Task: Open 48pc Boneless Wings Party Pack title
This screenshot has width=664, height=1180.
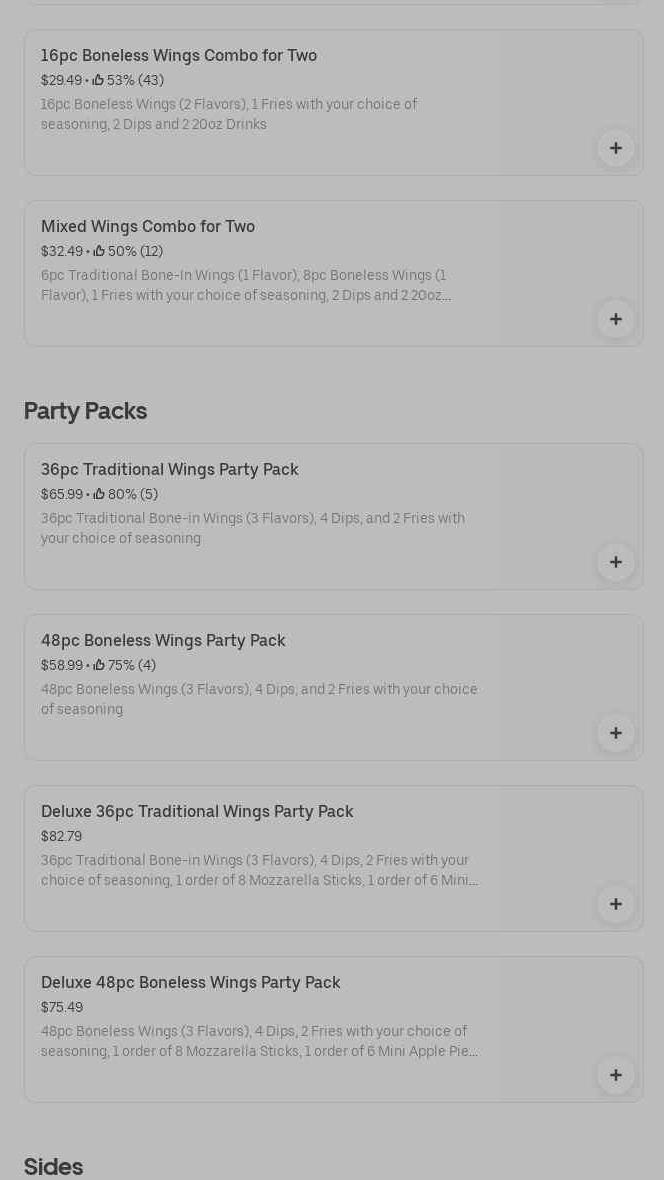Action: click(163, 641)
